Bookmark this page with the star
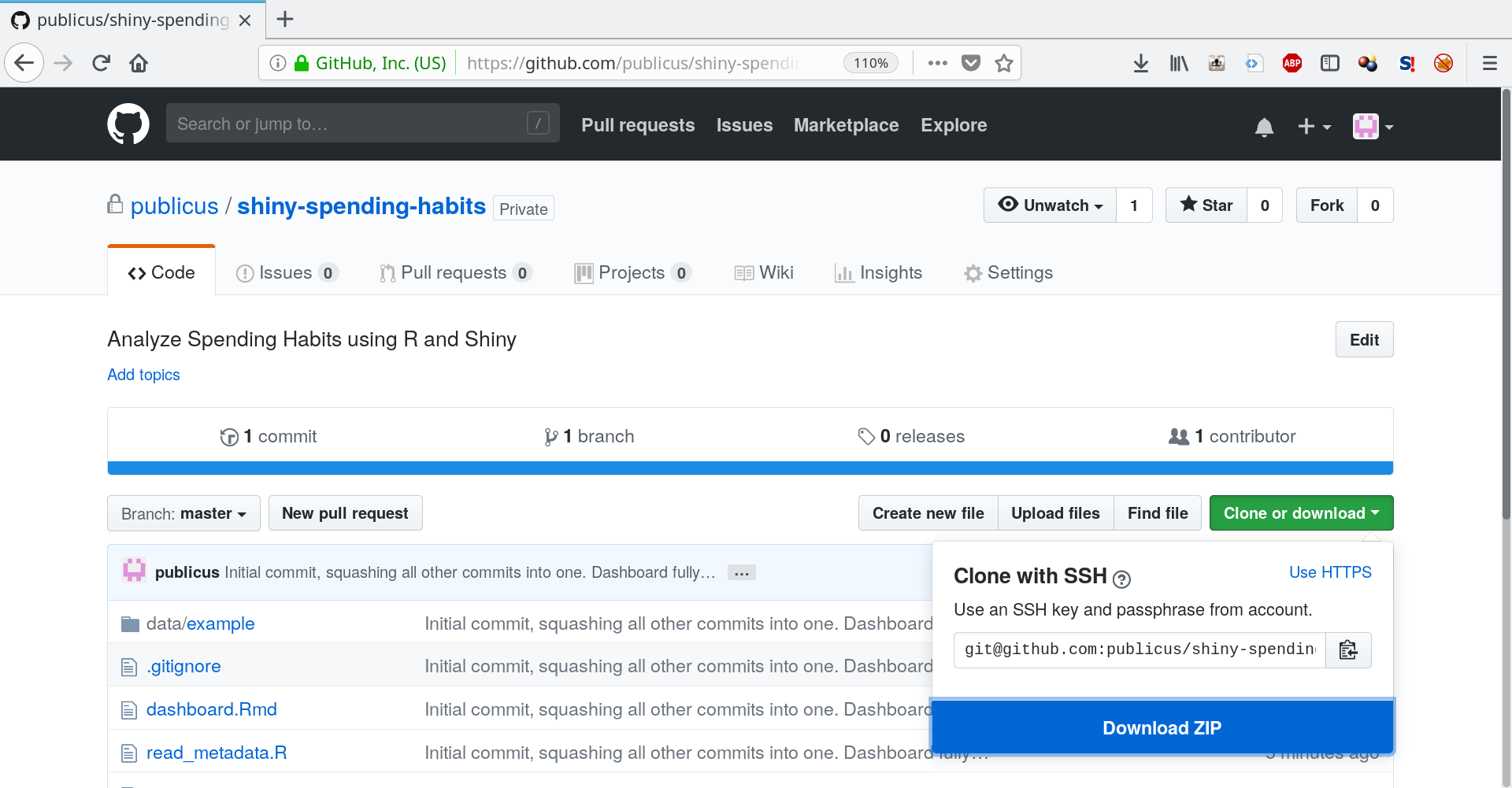The image size is (1512, 788). (1003, 63)
